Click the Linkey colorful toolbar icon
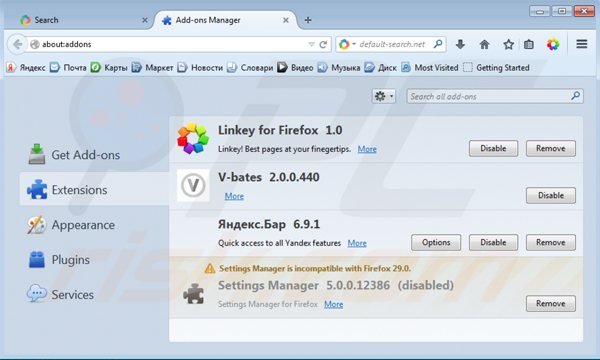The height and width of the screenshot is (360, 600). 553,44
